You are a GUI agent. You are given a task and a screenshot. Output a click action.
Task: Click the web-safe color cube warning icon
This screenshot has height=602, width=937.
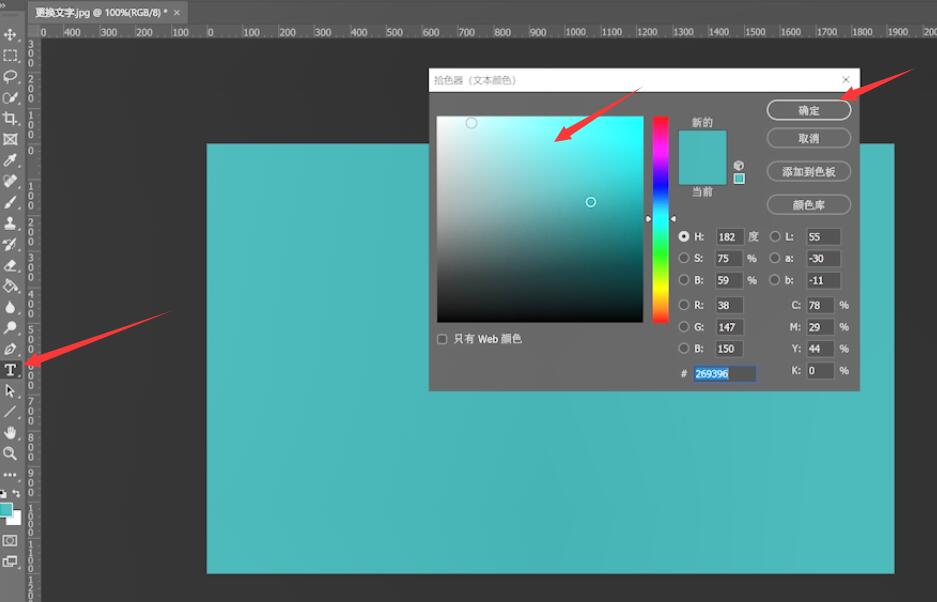click(739, 166)
